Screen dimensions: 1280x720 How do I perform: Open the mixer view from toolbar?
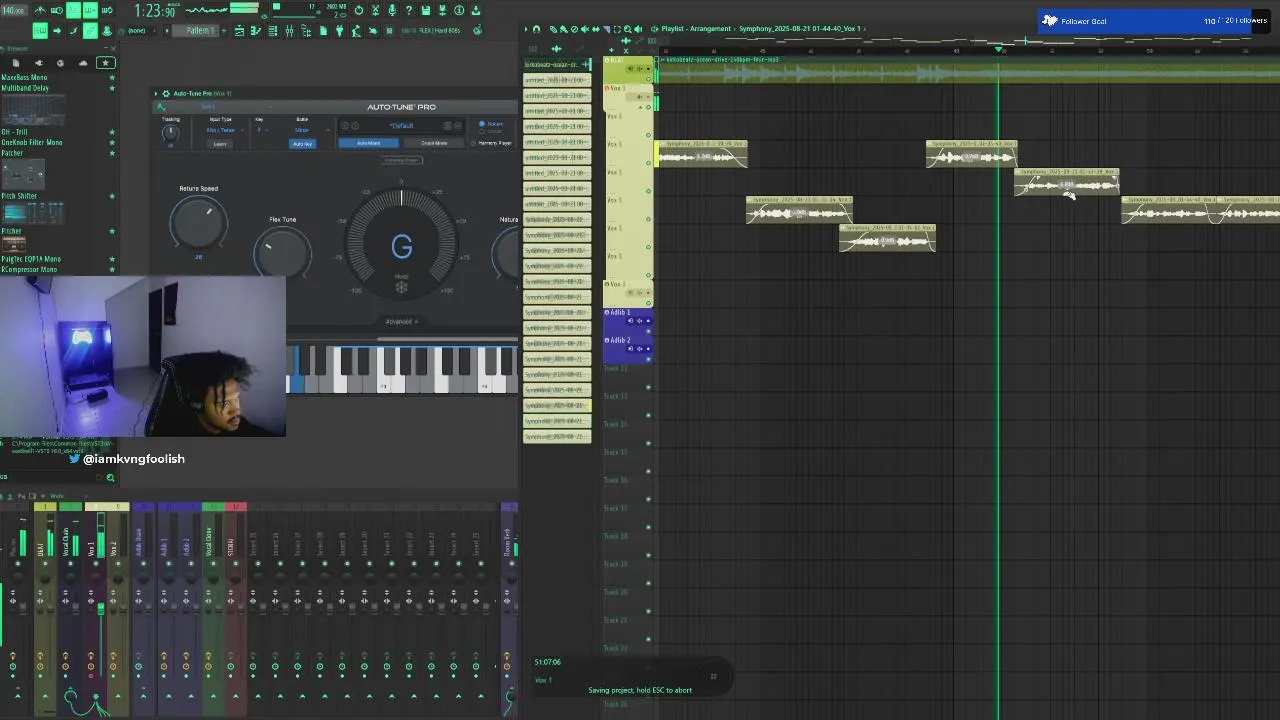289,30
